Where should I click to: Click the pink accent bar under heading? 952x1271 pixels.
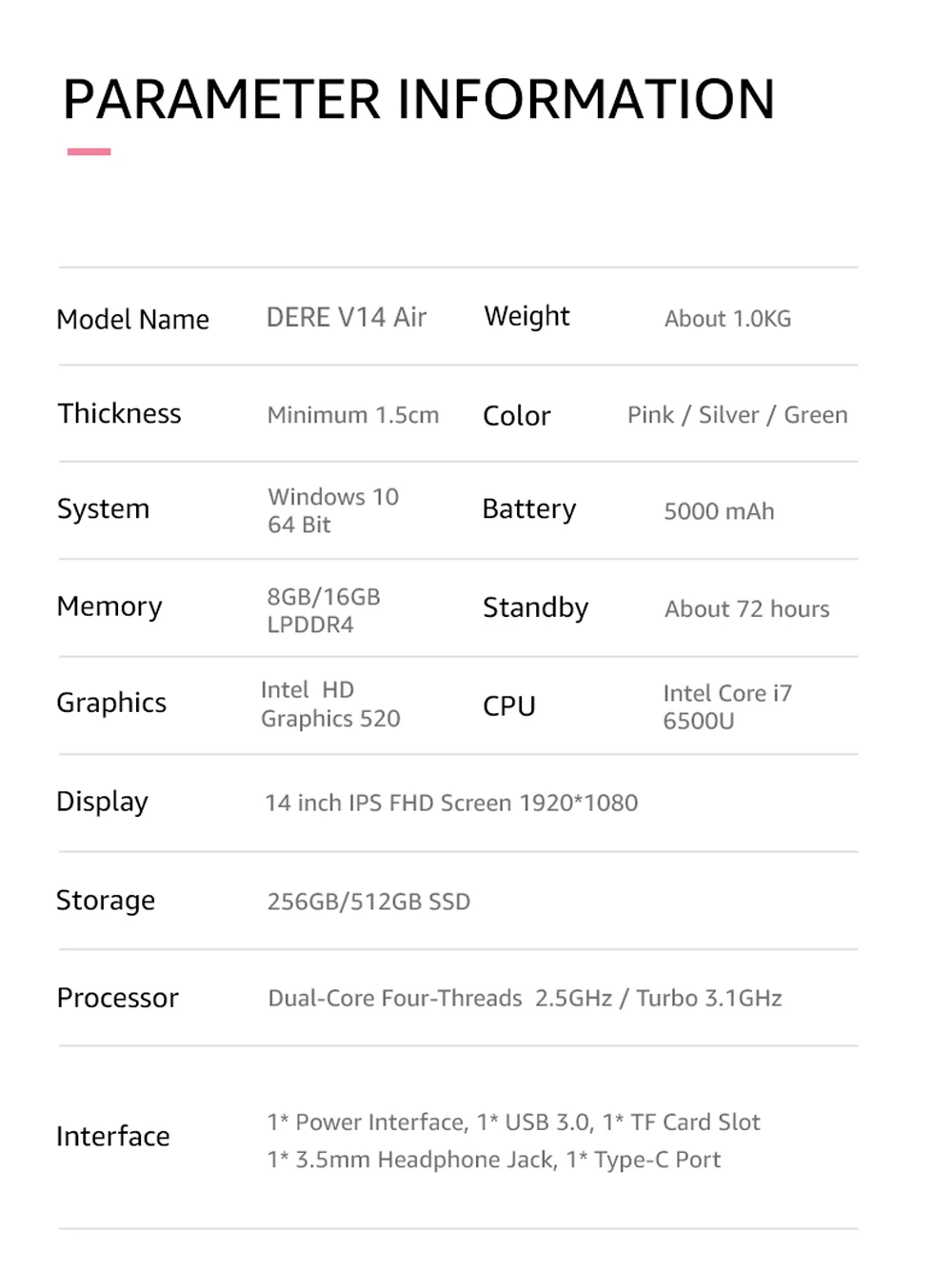coord(89,151)
